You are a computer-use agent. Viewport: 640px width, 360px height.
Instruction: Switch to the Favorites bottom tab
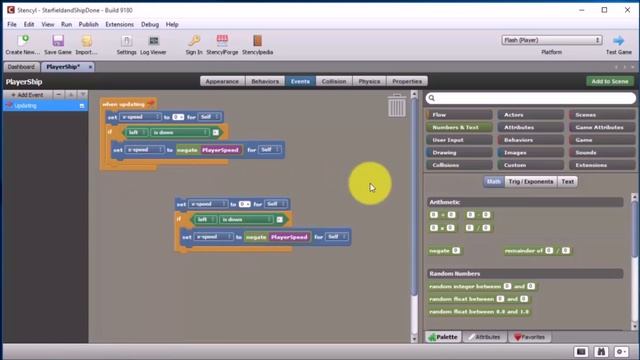point(529,337)
